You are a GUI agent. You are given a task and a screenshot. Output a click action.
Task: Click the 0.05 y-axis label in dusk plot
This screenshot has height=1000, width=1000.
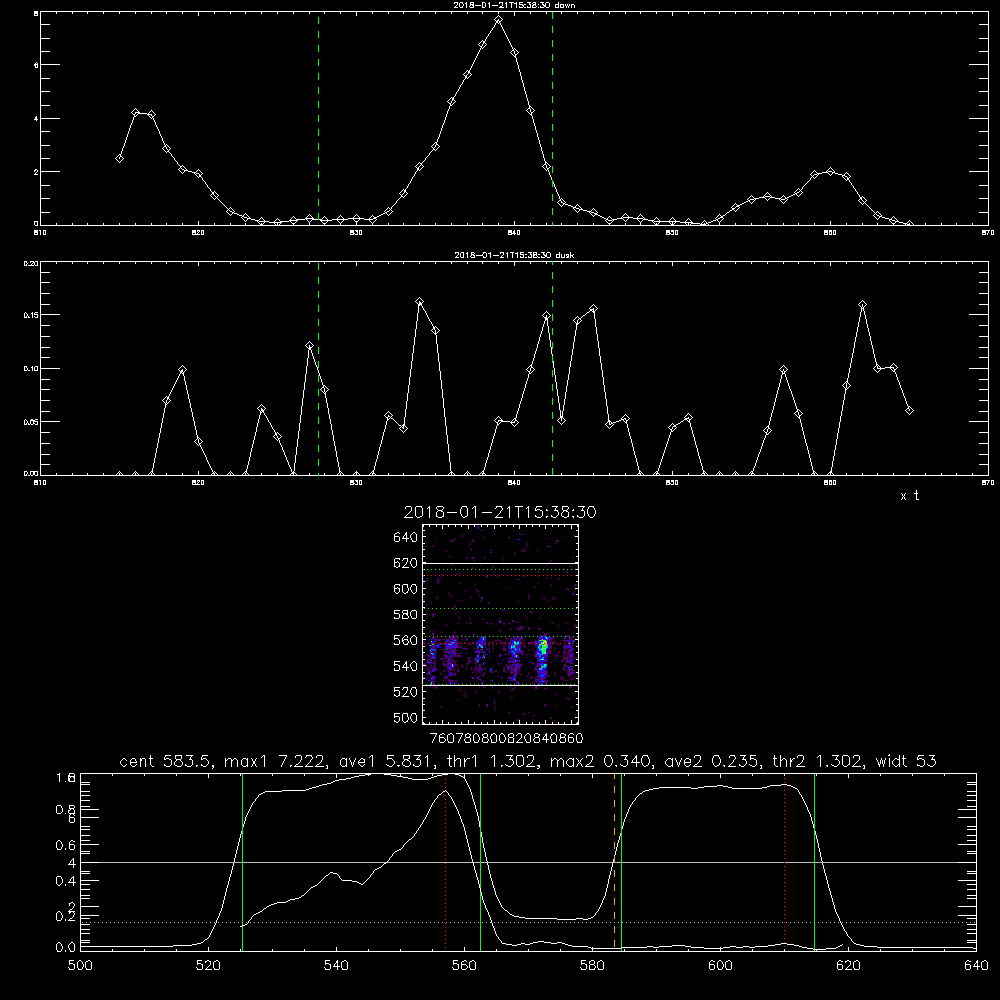(31, 422)
